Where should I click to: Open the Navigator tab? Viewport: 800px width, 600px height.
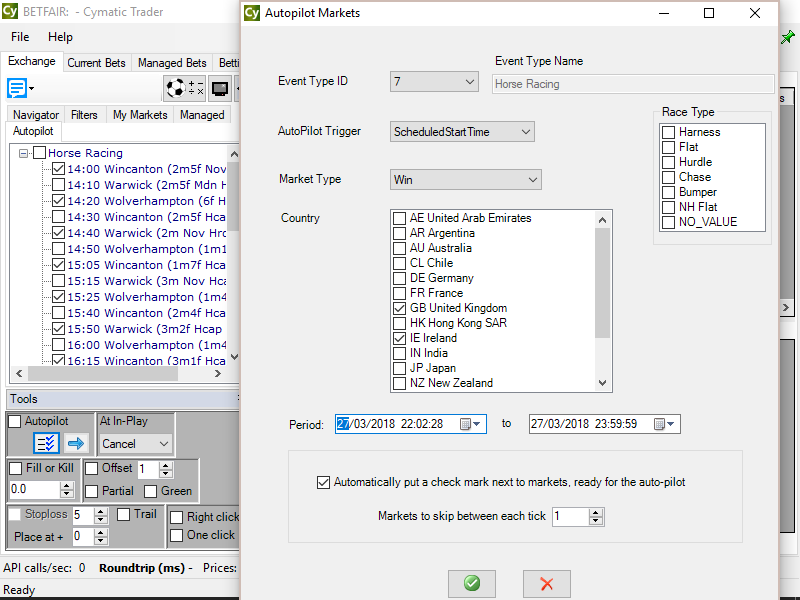point(36,115)
